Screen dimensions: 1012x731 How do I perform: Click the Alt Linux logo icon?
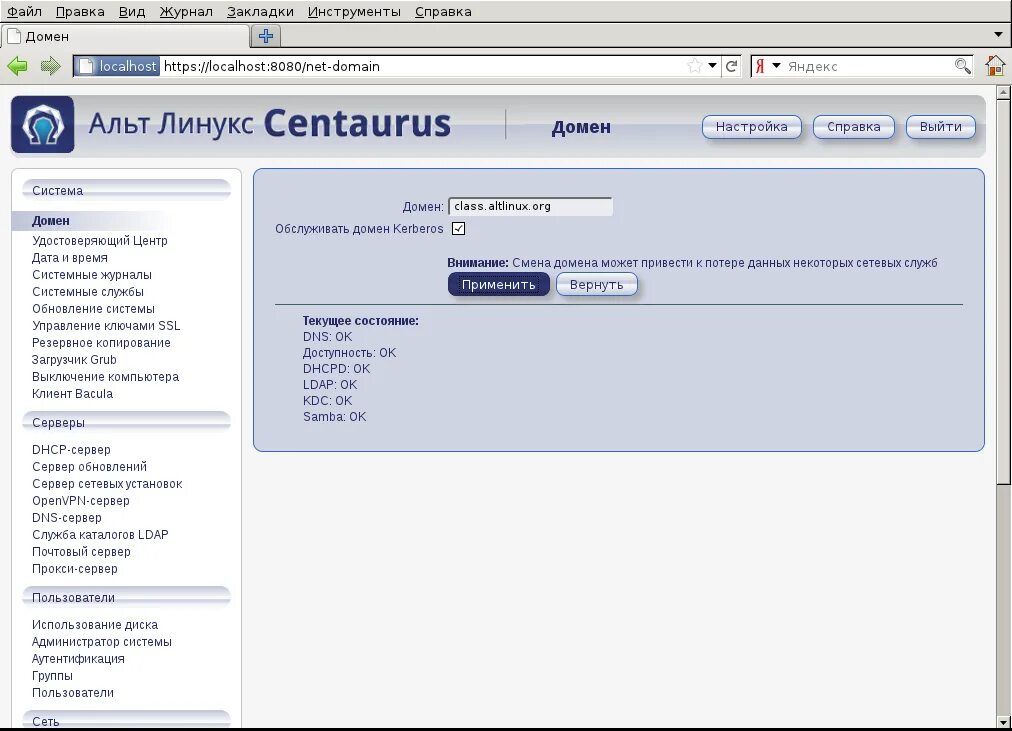click(x=43, y=125)
